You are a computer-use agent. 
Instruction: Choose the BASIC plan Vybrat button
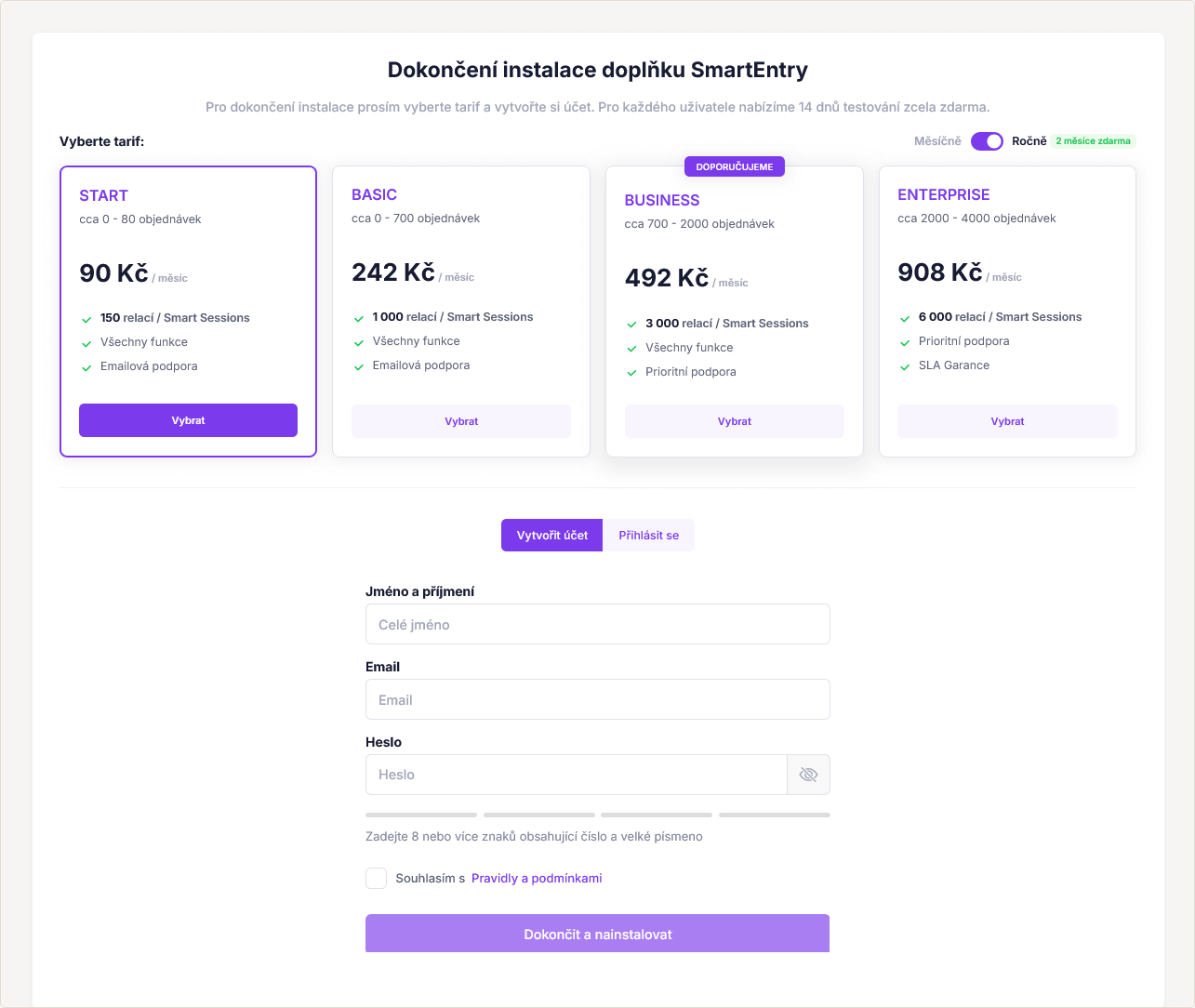point(461,421)
